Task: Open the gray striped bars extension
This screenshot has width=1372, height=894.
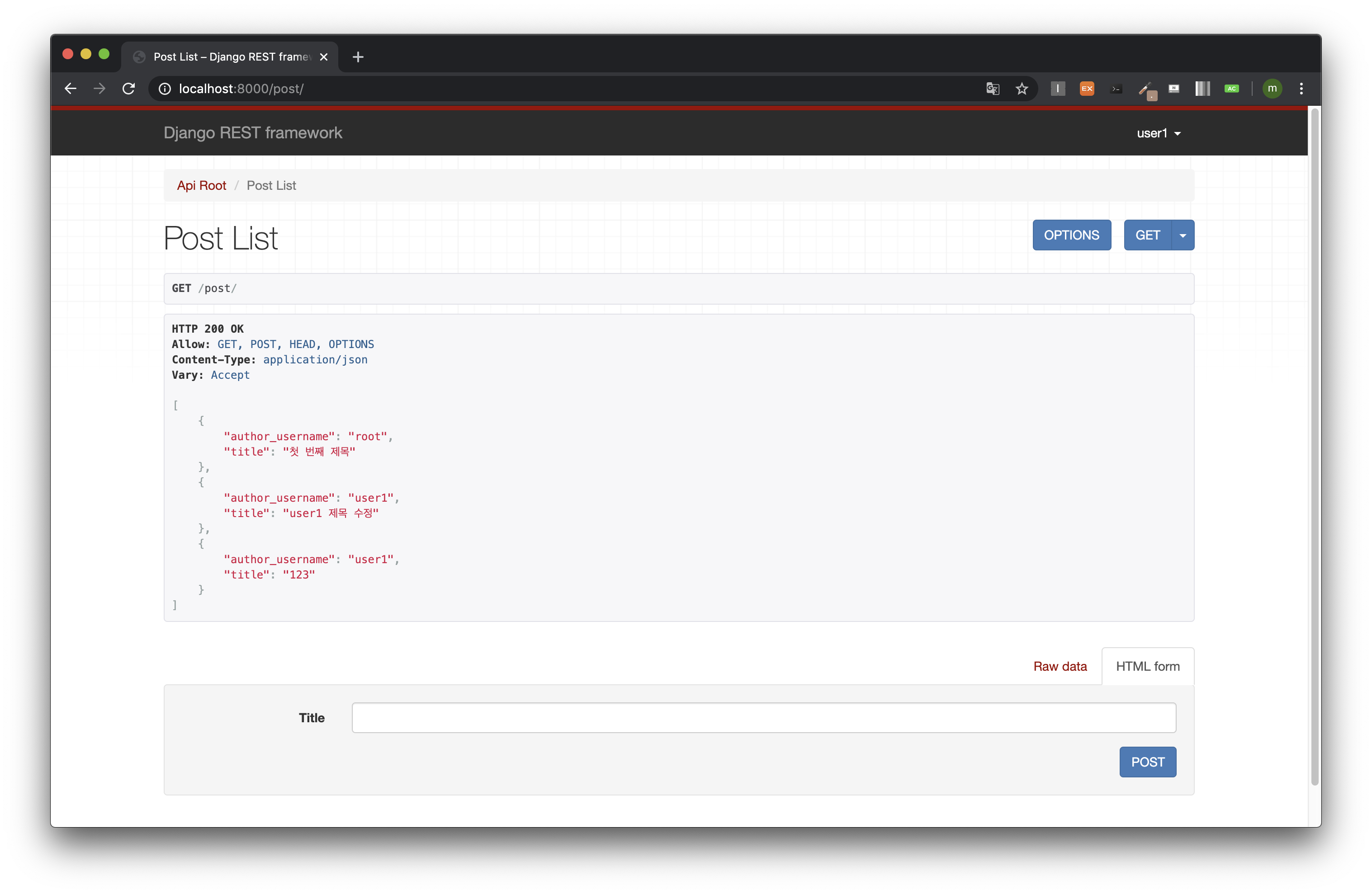Action: tap(1202, 89)
